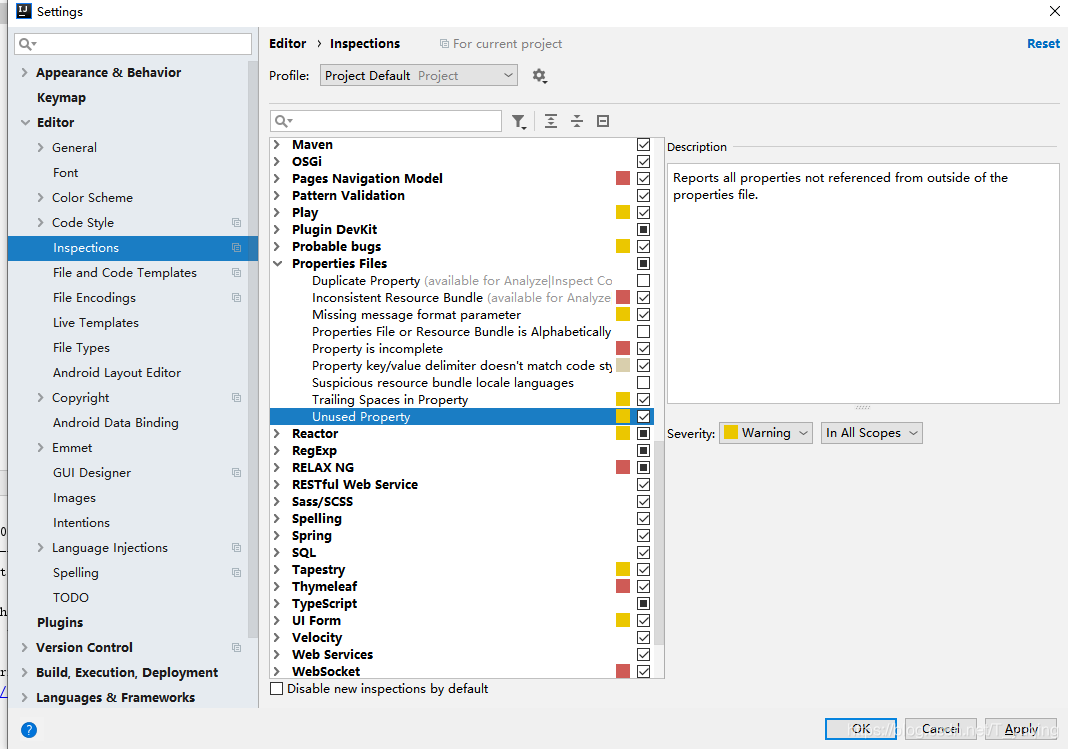Image resolution: width=1068 pixels, height=749 pixels.
Task: Open the In All Scopes dropdown
Action: point(872,433)
